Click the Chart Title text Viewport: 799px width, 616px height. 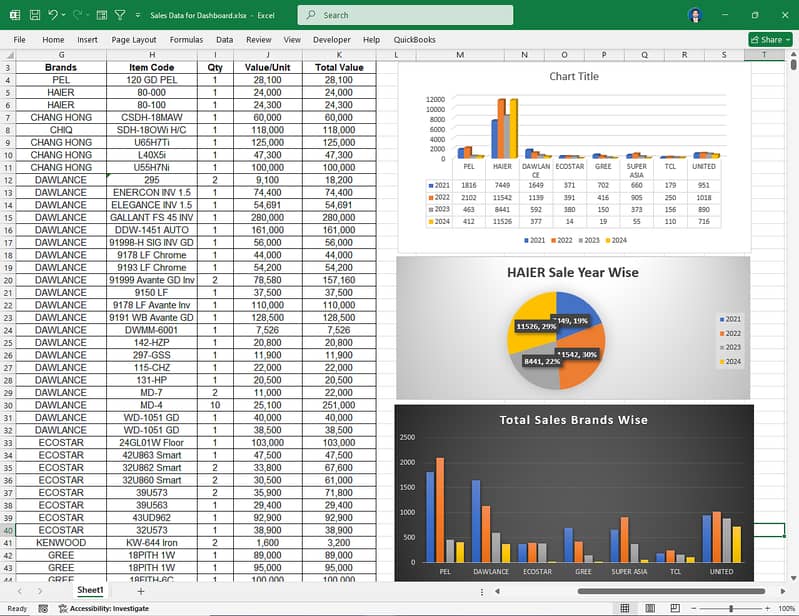574,76
